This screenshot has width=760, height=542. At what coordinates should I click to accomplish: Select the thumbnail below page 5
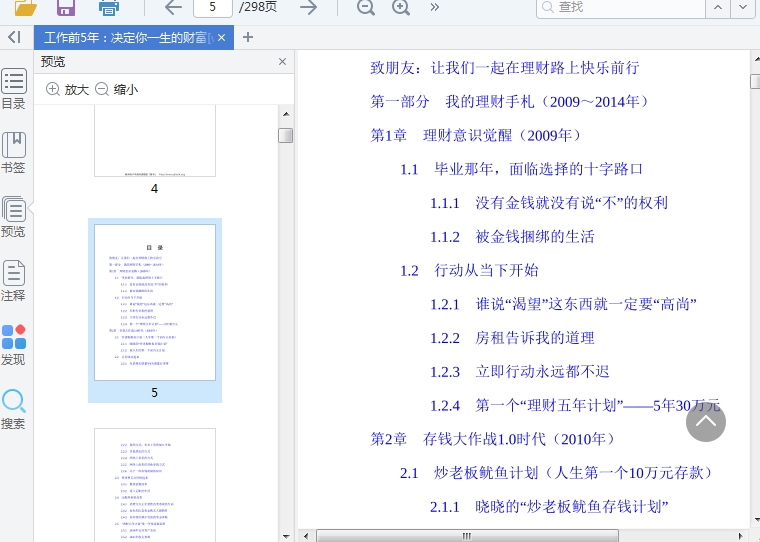coord(155,485)
